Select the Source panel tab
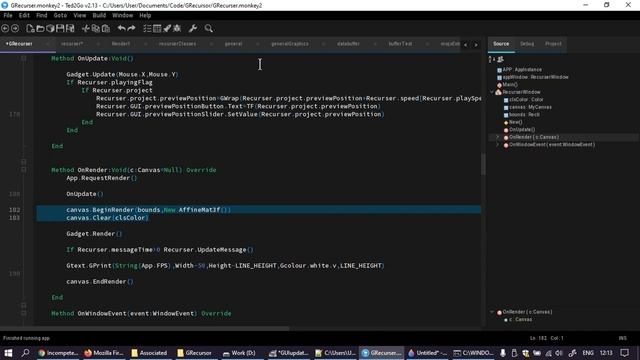The height and width of the screenshot is (360, 640). tap(501, 44)
